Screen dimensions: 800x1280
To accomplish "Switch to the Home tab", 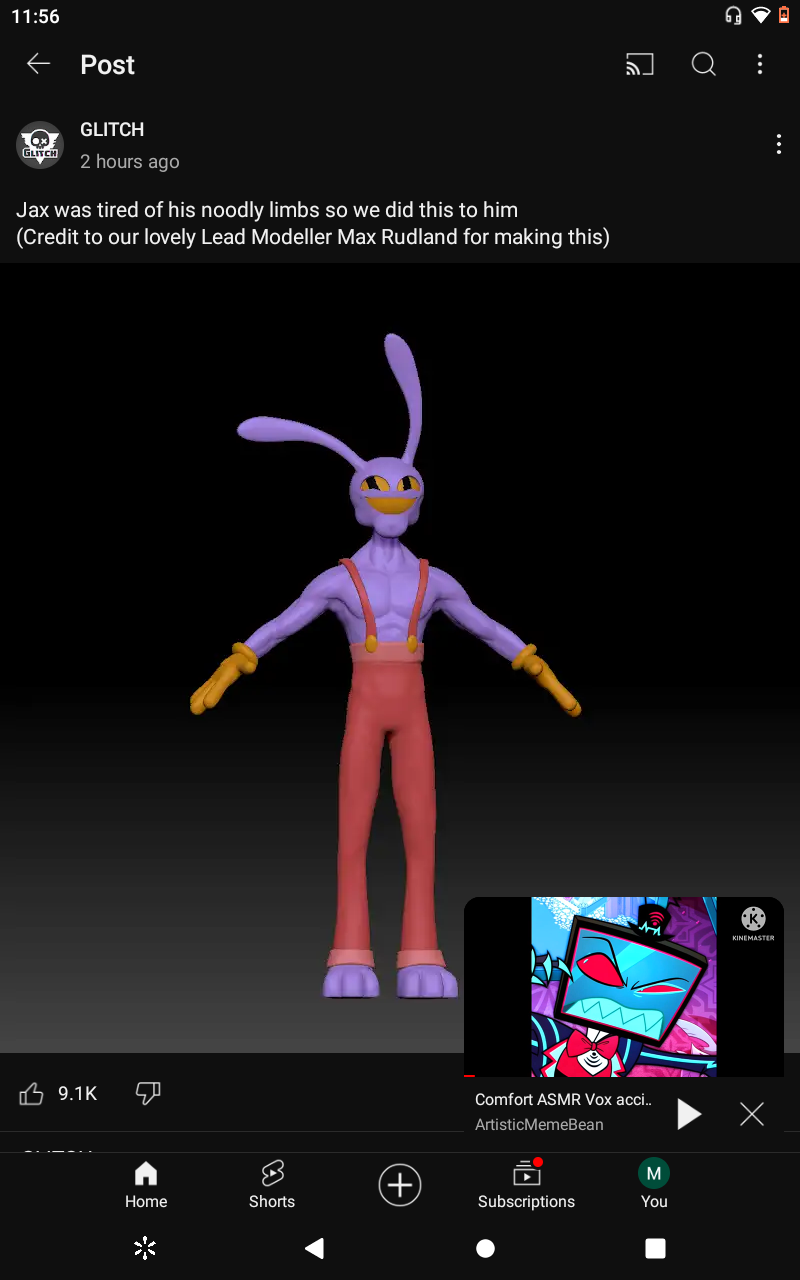I will (x=146, y=1185).
